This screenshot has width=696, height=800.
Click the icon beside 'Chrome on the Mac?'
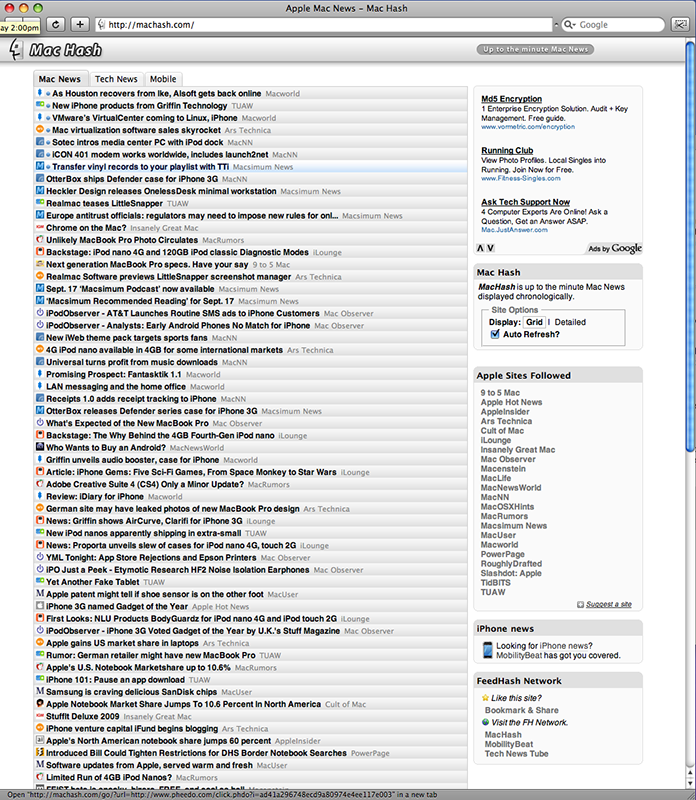click(x=39, y=228)
